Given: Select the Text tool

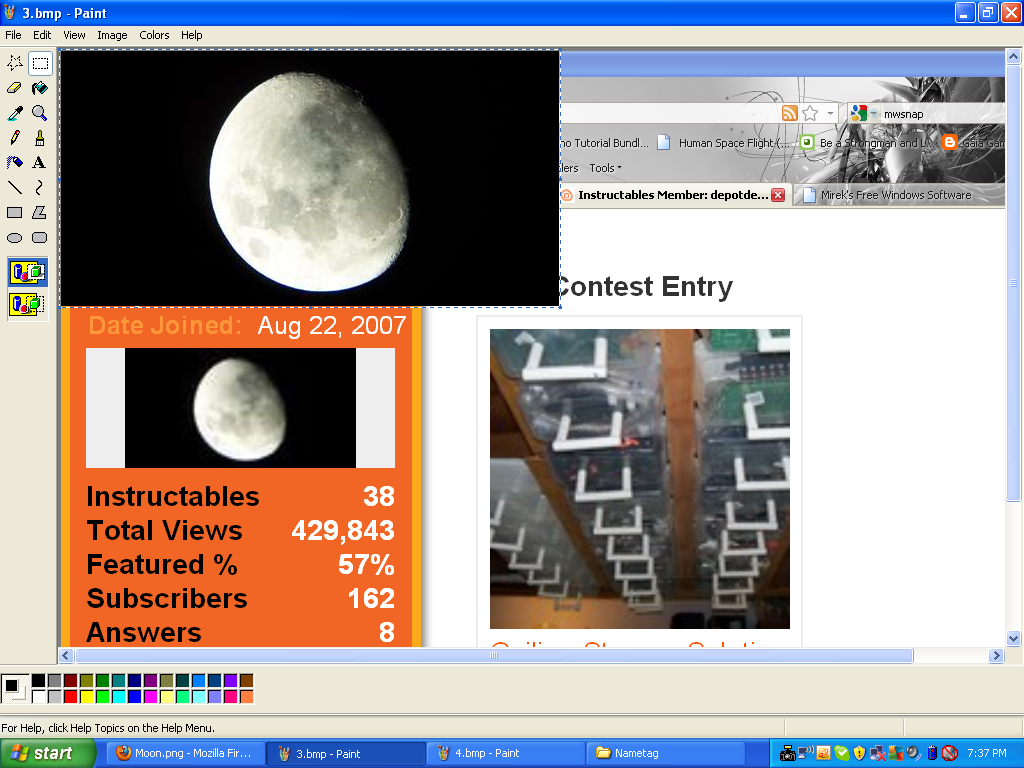Looking at the screenshot, I should coord(40,162).
